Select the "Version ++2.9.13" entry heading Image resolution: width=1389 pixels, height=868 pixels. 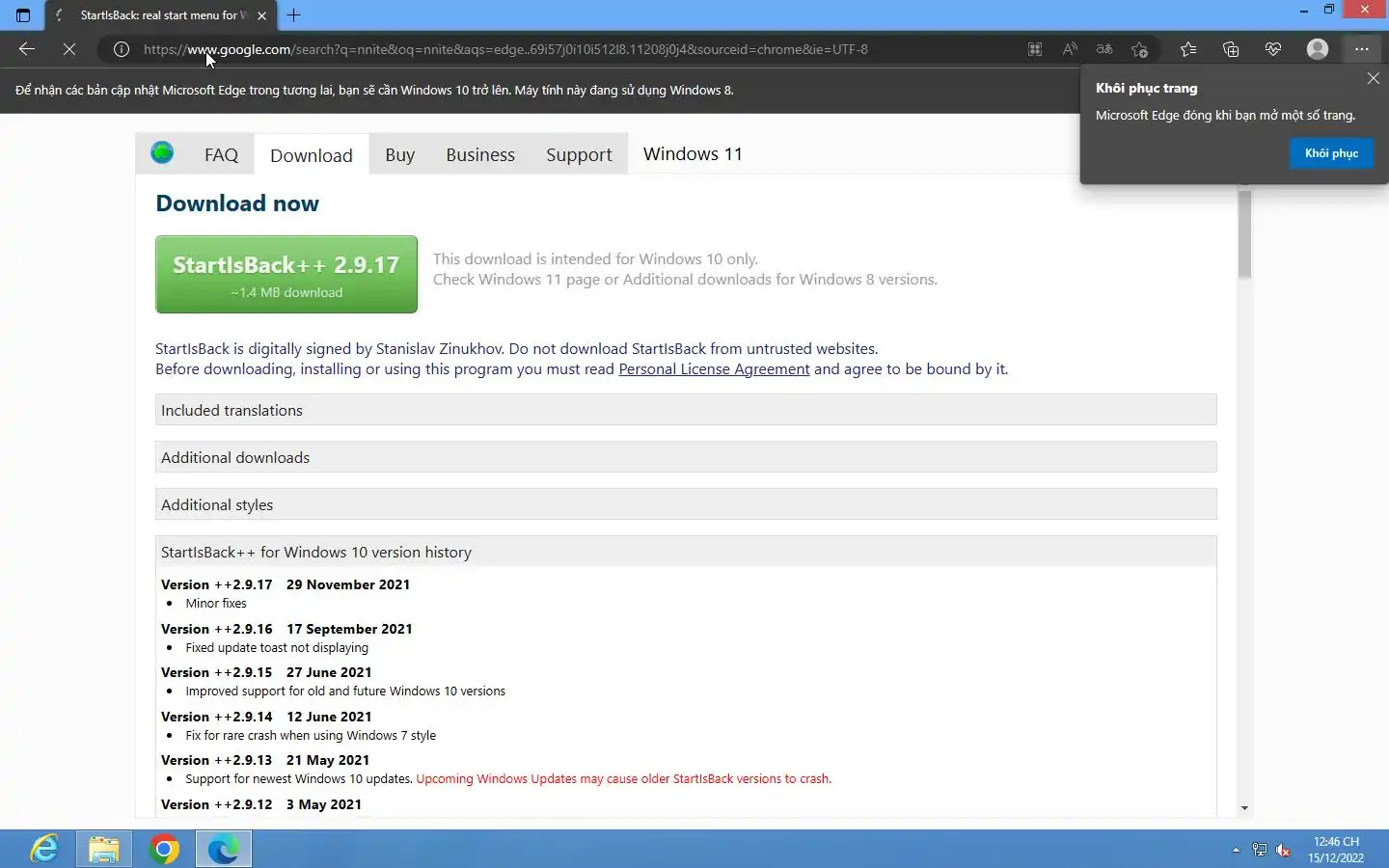click(217, 760)
